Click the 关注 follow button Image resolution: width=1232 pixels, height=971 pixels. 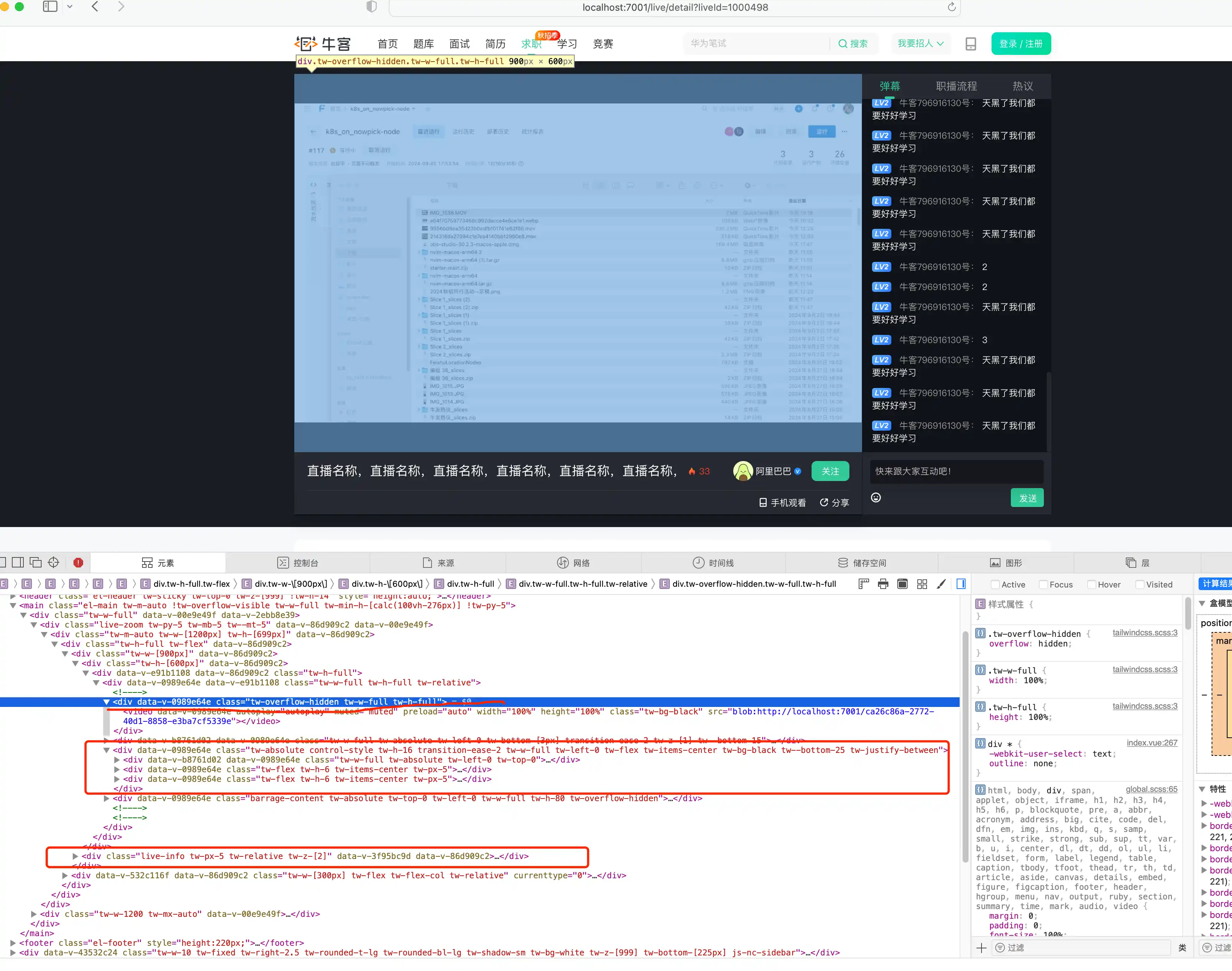click(830, 471)
